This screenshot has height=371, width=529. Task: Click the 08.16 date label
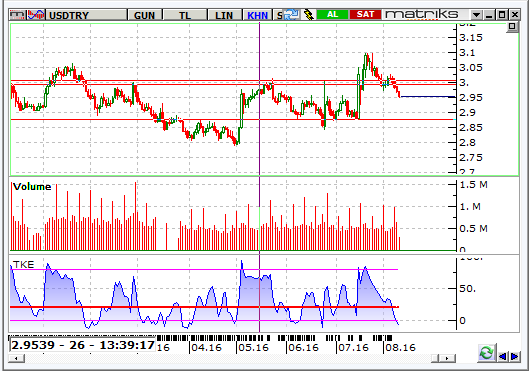pyautogui.click(x=400, y=347)
